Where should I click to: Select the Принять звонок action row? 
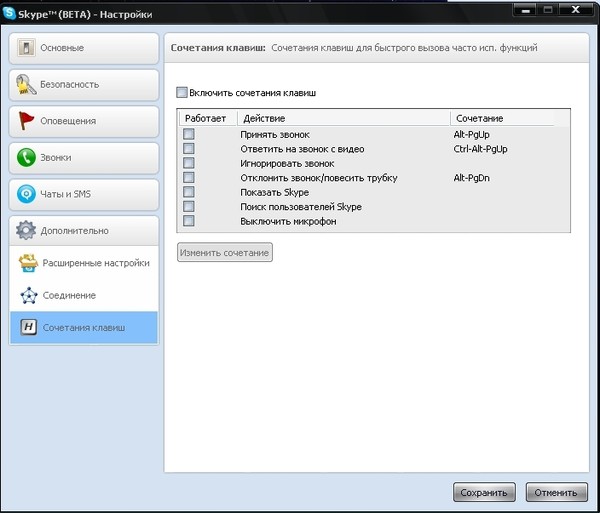point(373,135)
